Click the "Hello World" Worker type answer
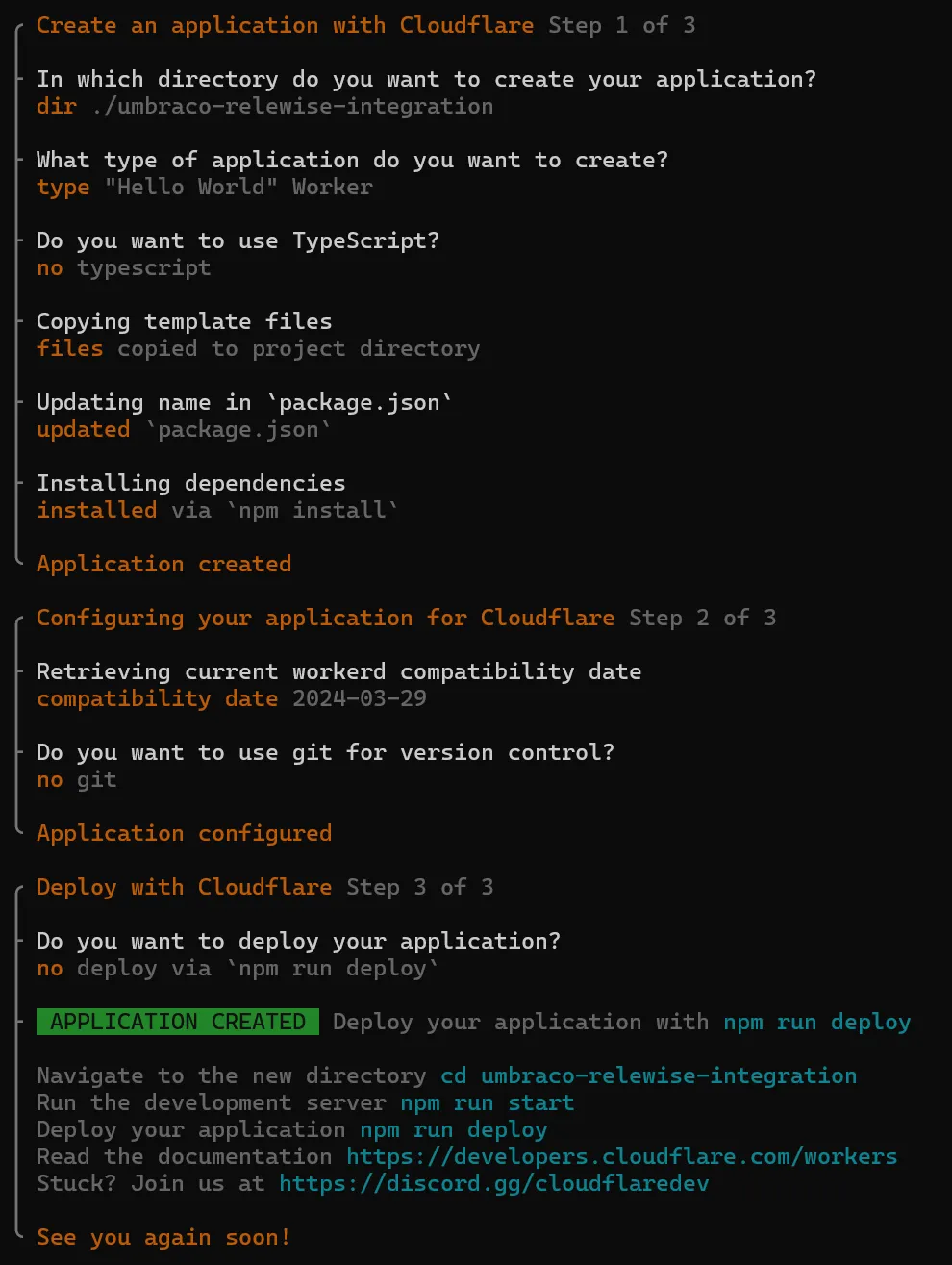This screenshot has height=1265, width=952. (238, 187)
